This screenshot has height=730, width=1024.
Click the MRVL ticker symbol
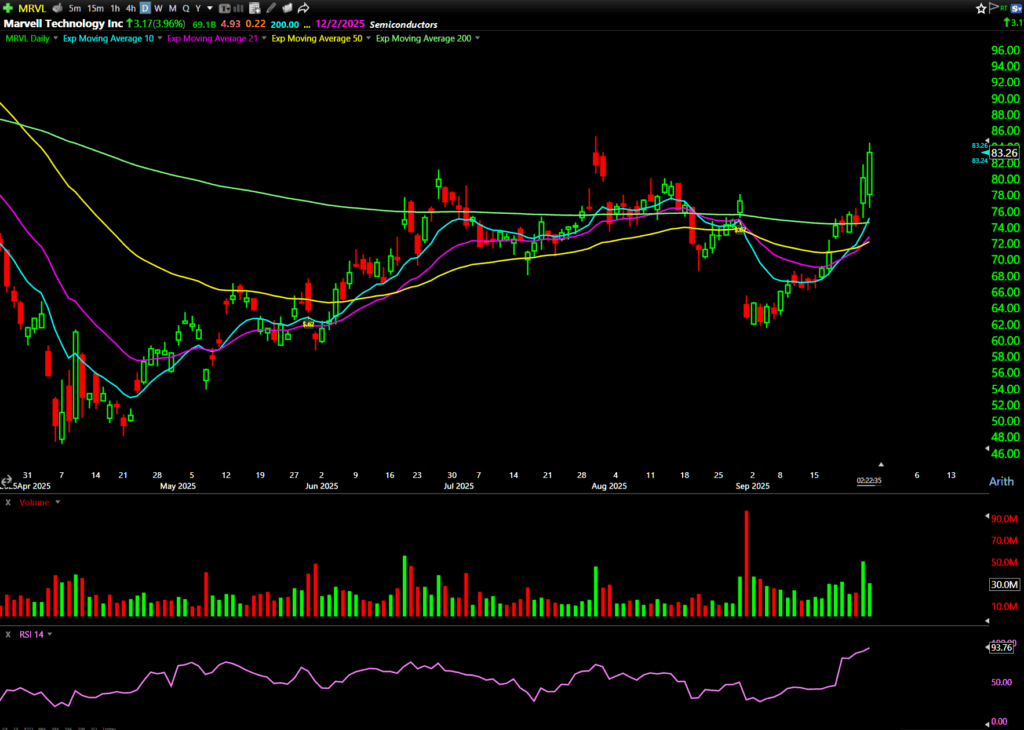click(33, 8)
